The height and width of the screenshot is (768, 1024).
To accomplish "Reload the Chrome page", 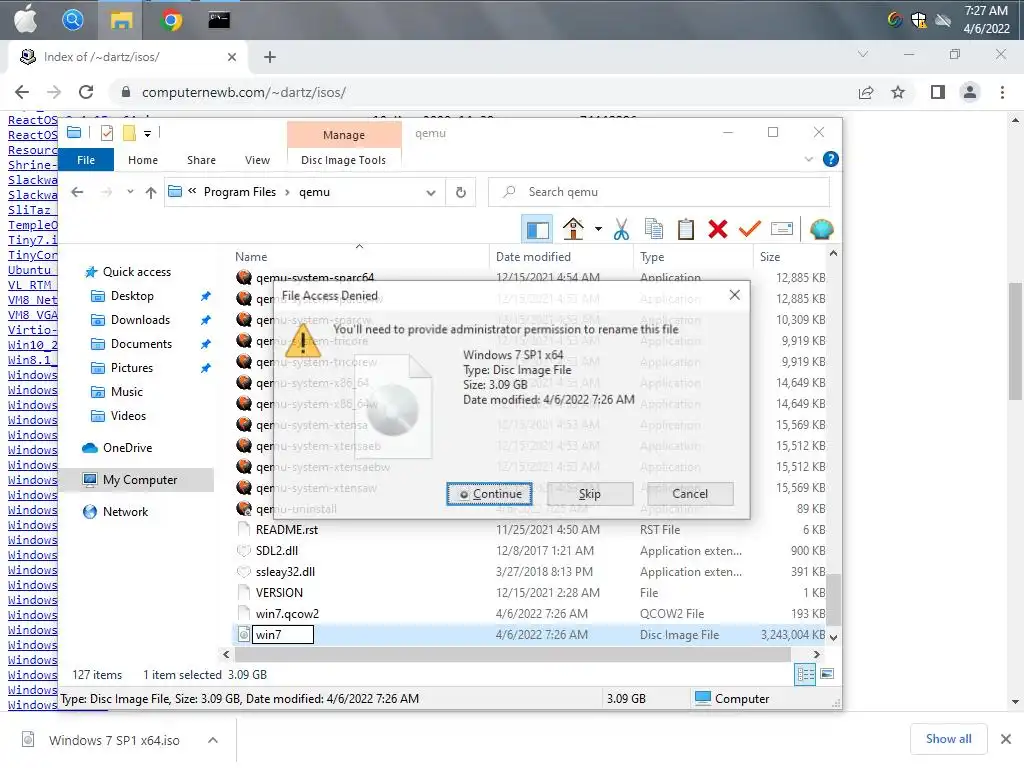I will [x=86, y=92].
